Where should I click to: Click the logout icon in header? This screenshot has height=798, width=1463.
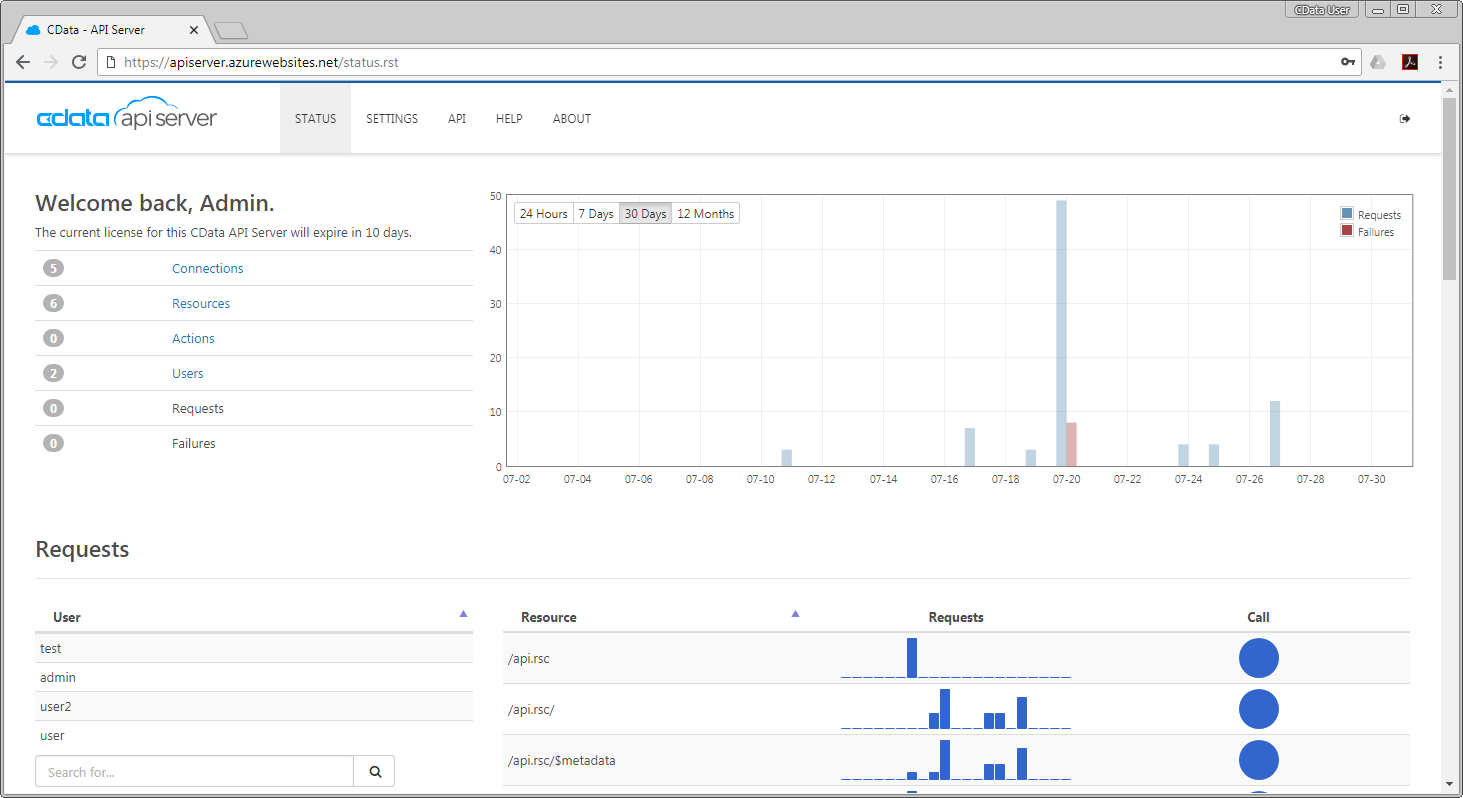tap(1405, 119)
